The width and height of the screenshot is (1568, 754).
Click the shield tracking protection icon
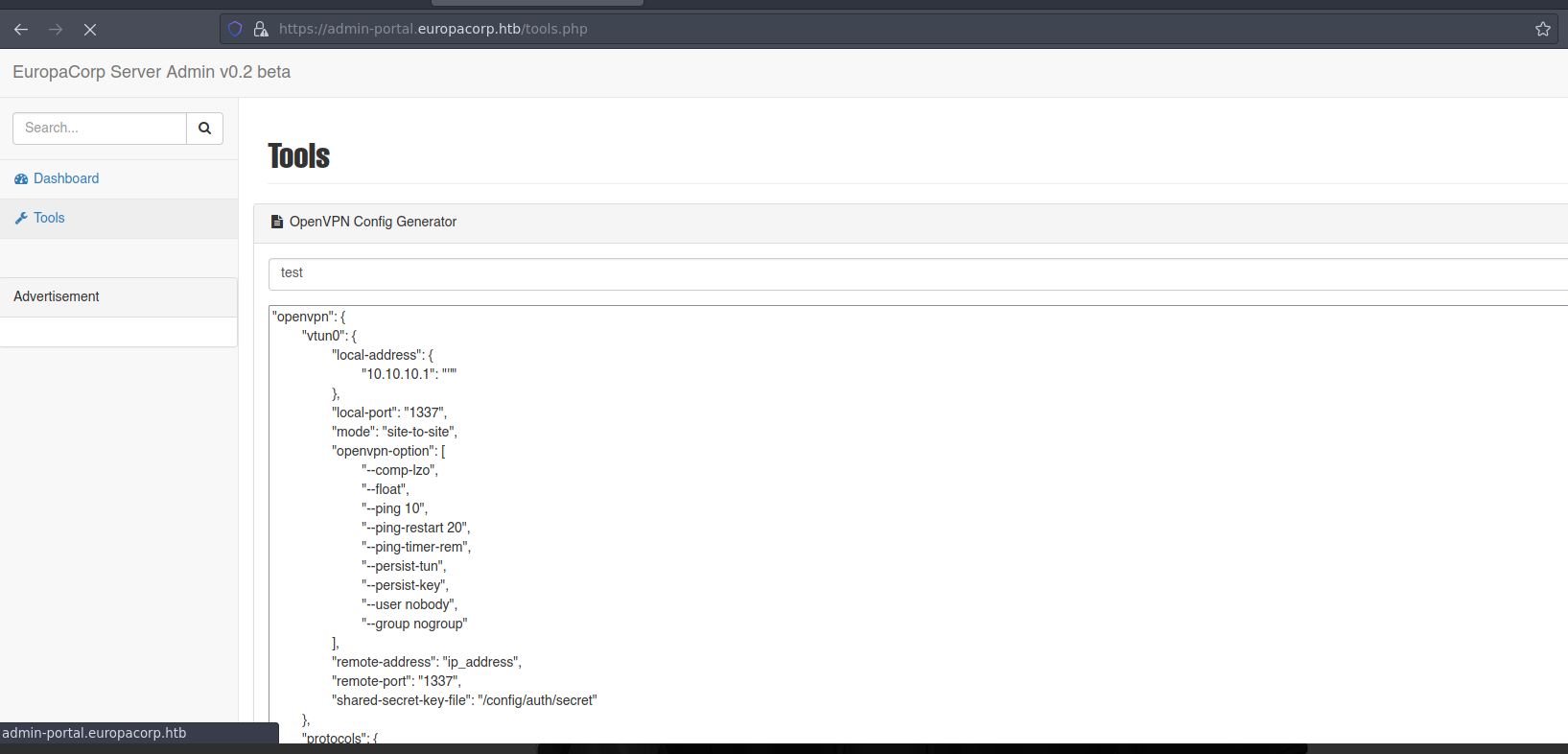(235, 29)
